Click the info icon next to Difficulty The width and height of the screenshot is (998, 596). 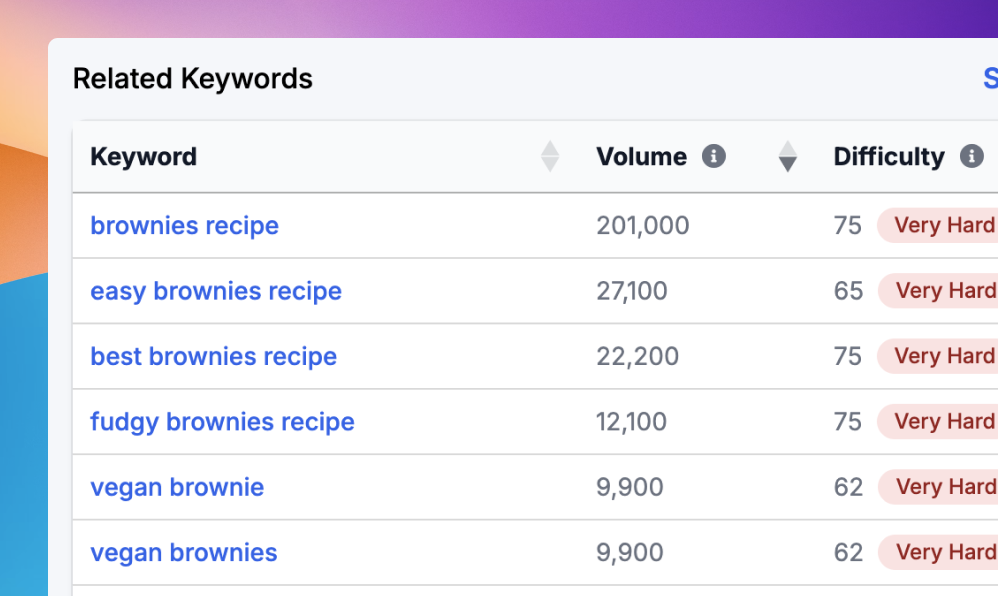[970, 157]
